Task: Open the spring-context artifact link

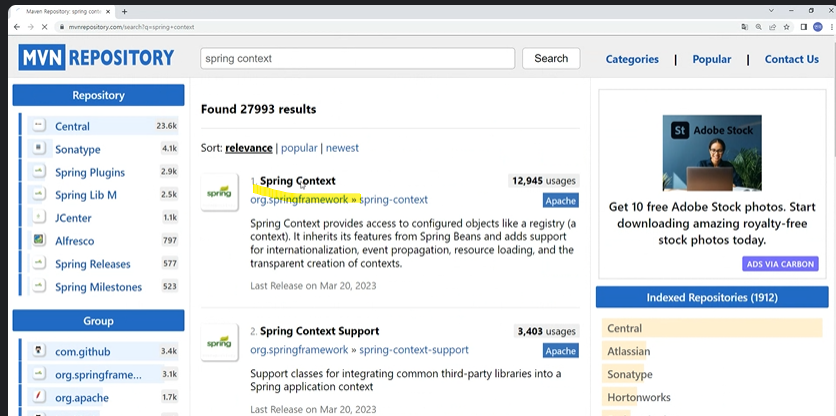Action: [393, 199]
